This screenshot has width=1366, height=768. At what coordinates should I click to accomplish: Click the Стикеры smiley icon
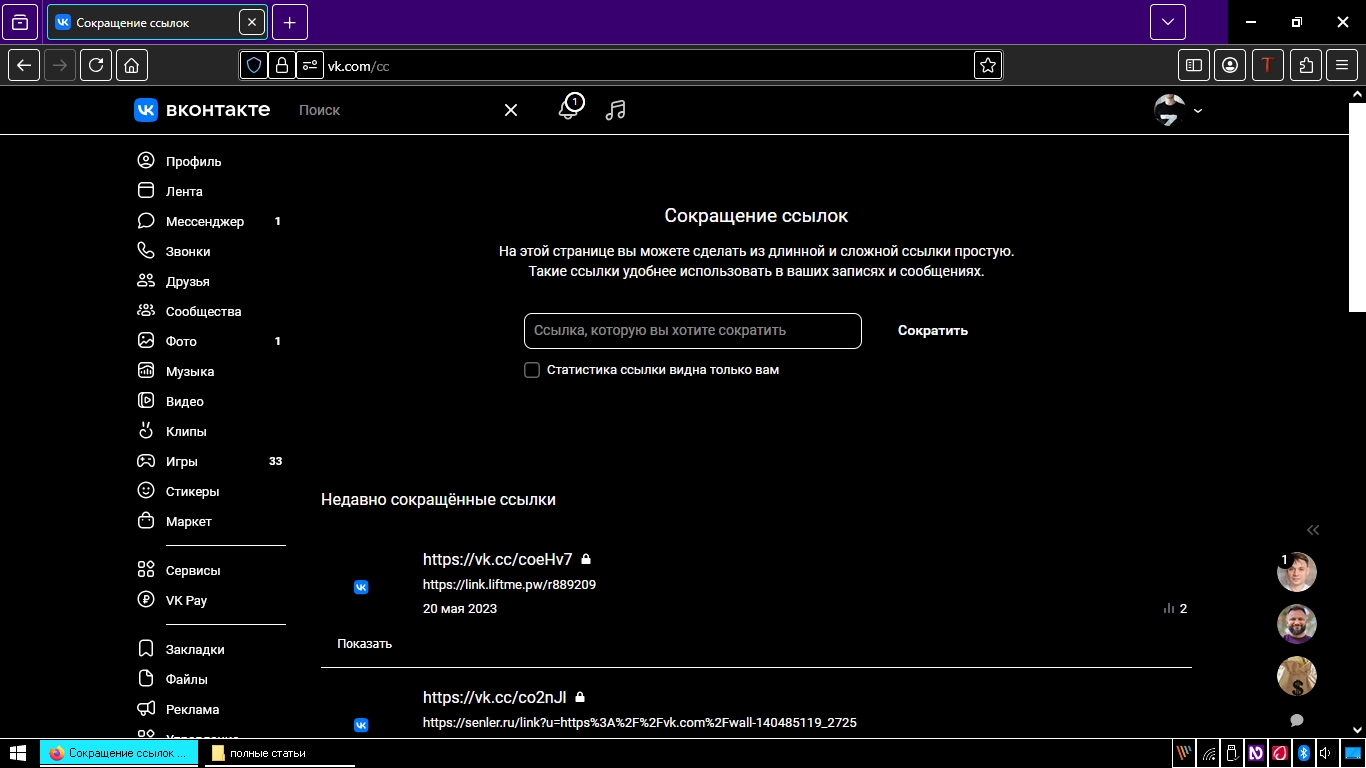pos(146,491)
